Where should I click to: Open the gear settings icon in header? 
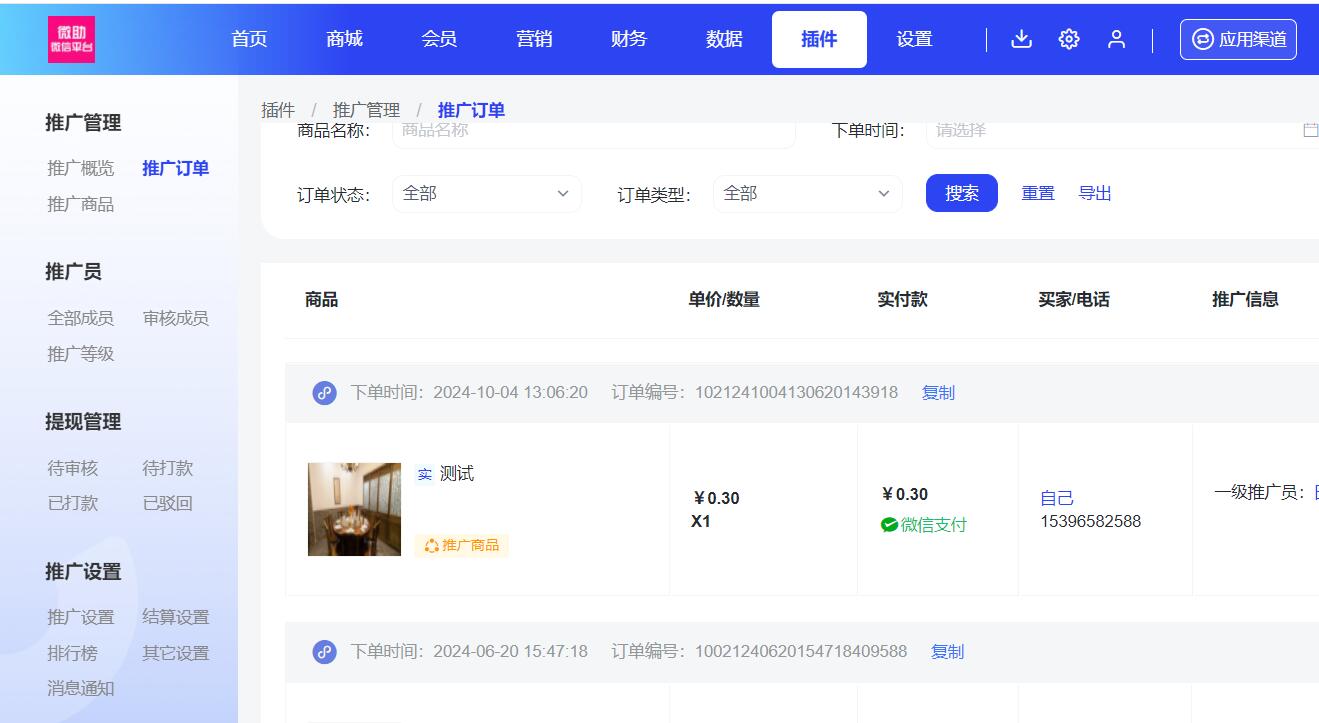(1069, 39)
